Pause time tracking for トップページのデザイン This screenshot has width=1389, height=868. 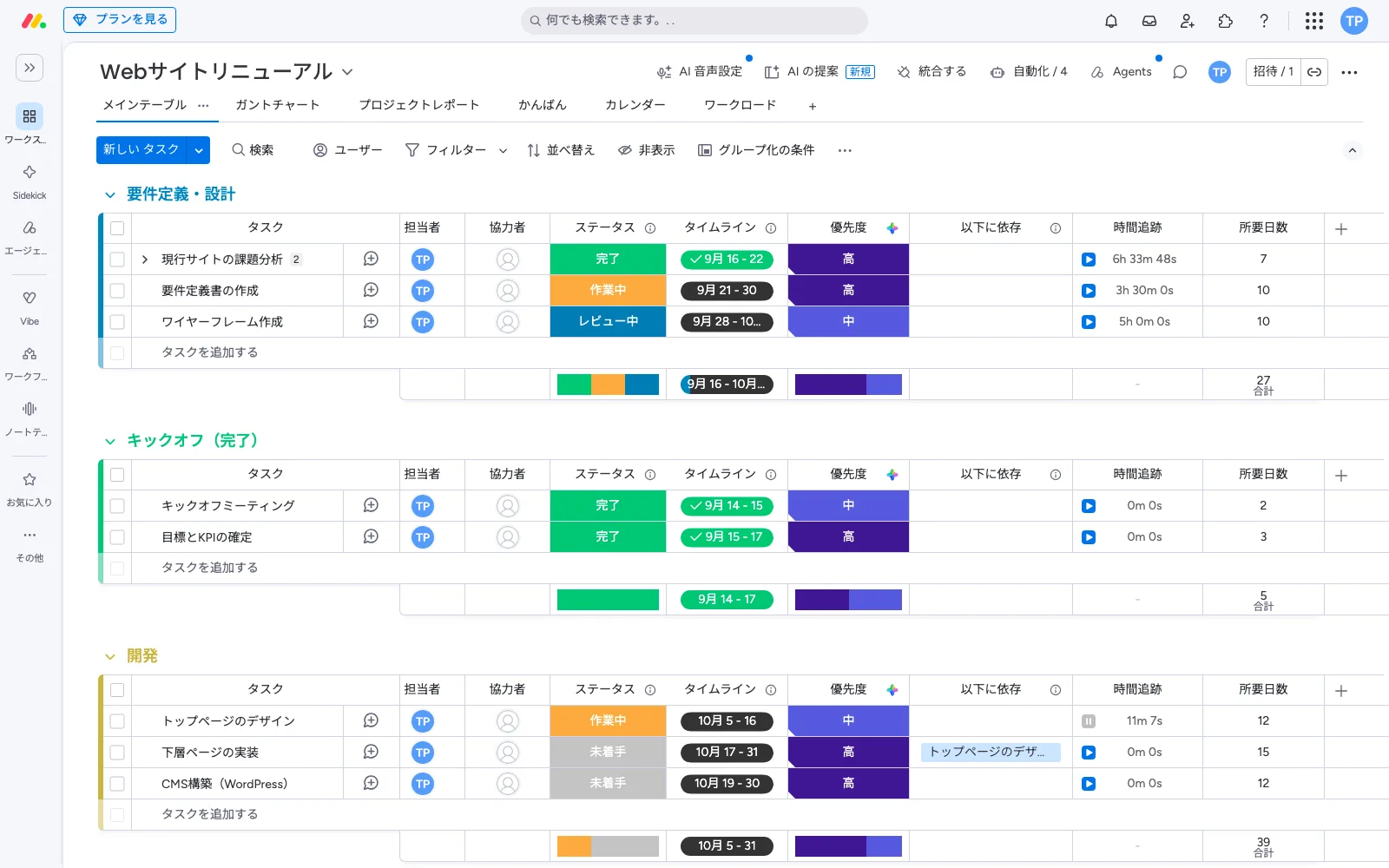[x=1089, y=721]
